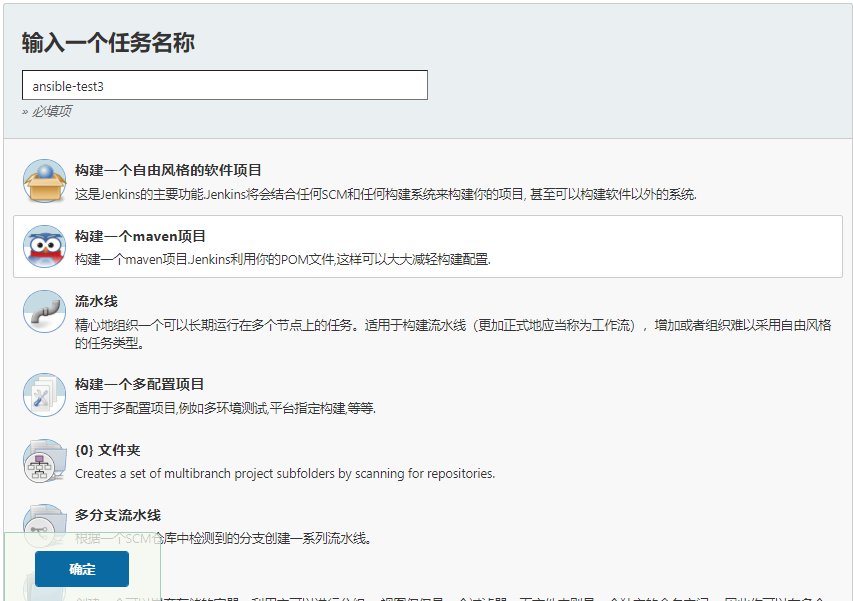Screen dimensions: 853x601
Task: Choose the pipeline pipe icon
Action: pos(45,312)
